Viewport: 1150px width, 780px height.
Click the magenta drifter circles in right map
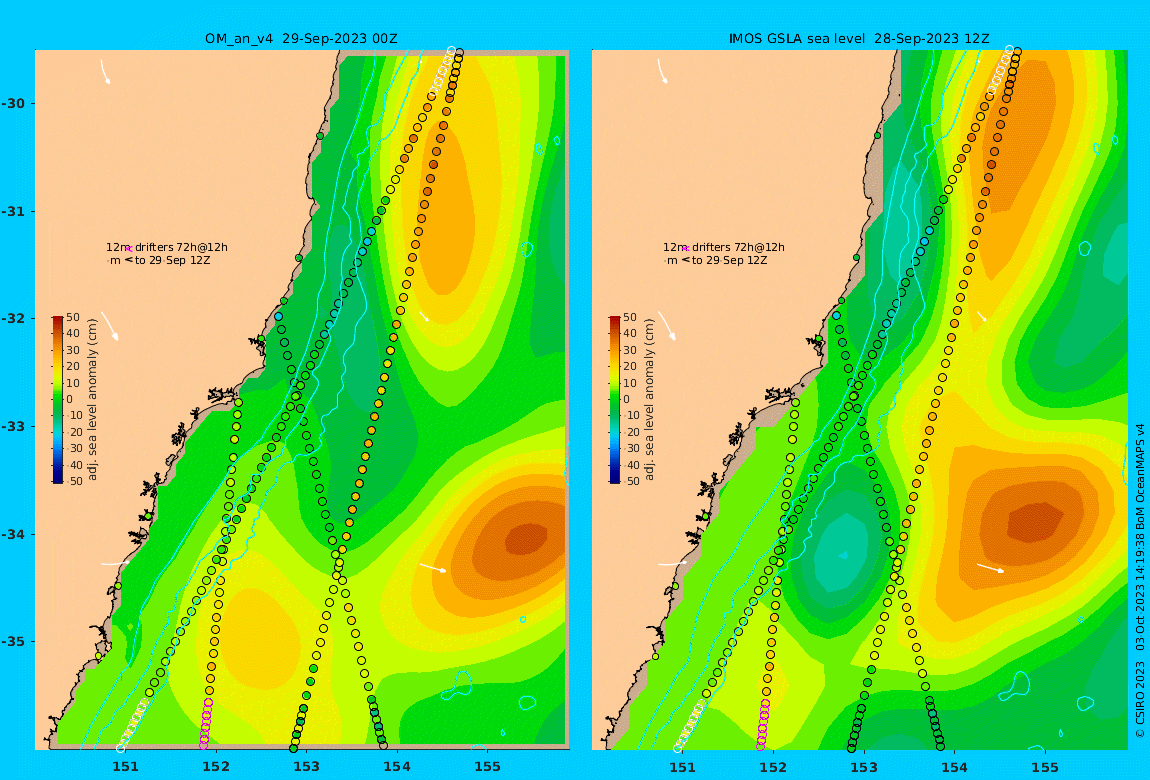pos(763,724)
